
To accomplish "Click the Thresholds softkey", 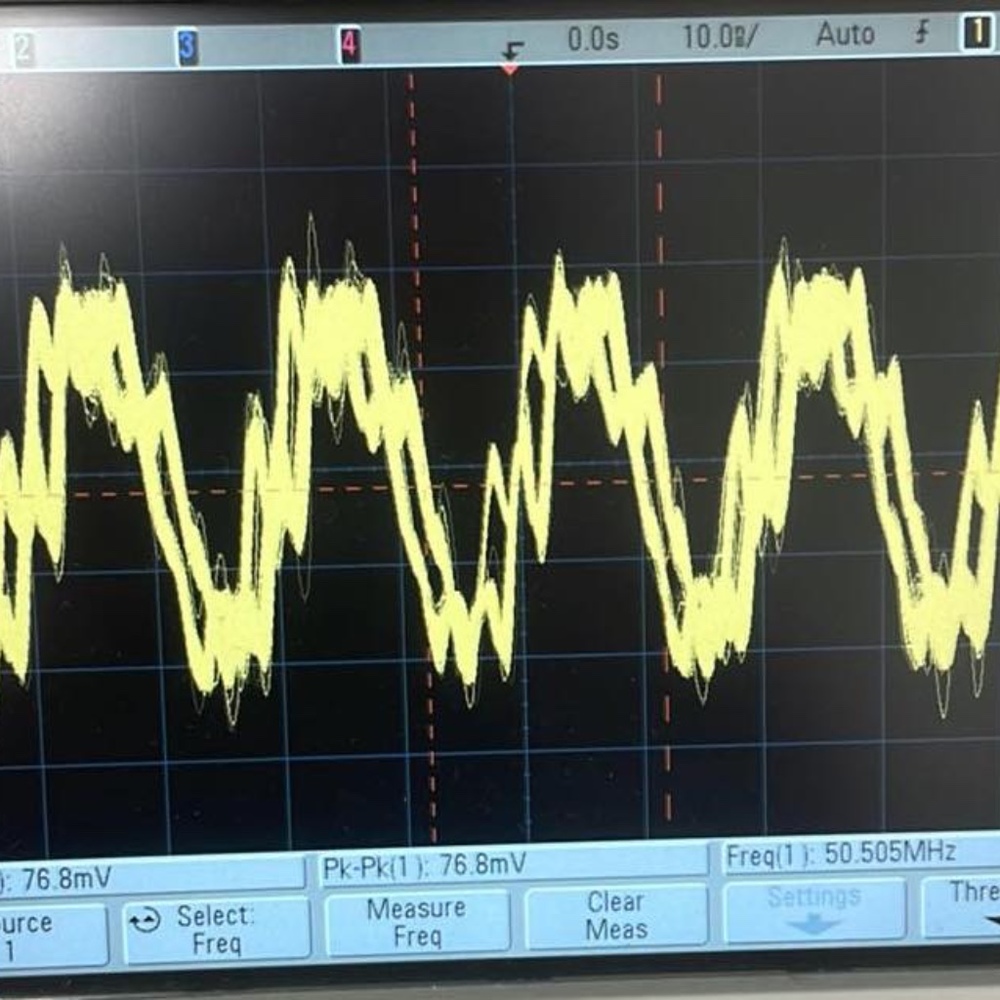I will coord(962,906).
